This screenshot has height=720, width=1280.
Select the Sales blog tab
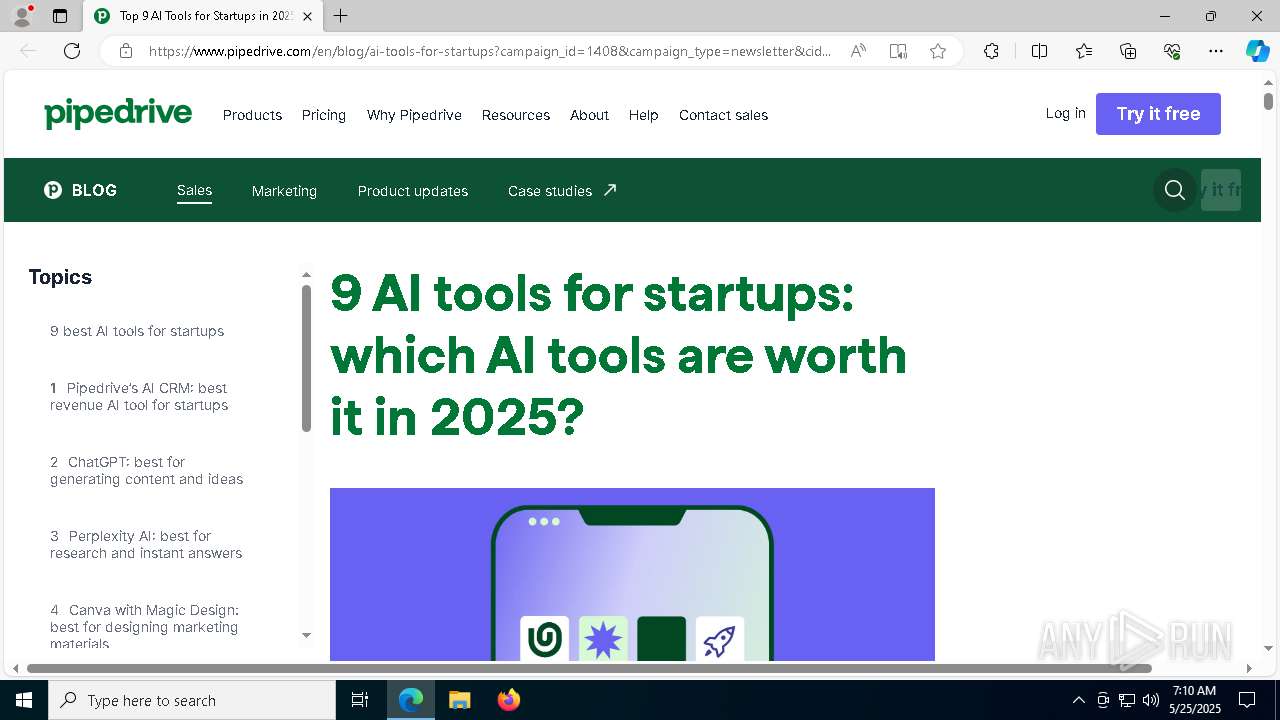pos(194,190)
